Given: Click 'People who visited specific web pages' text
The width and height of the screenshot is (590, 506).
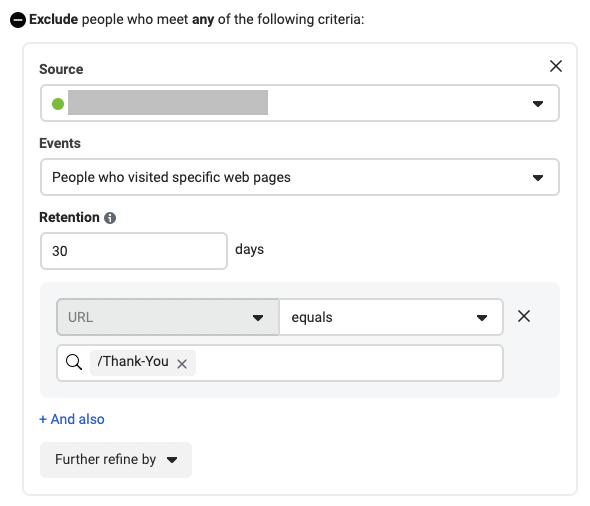Looking at the screenshot, I should pos(172,177).
